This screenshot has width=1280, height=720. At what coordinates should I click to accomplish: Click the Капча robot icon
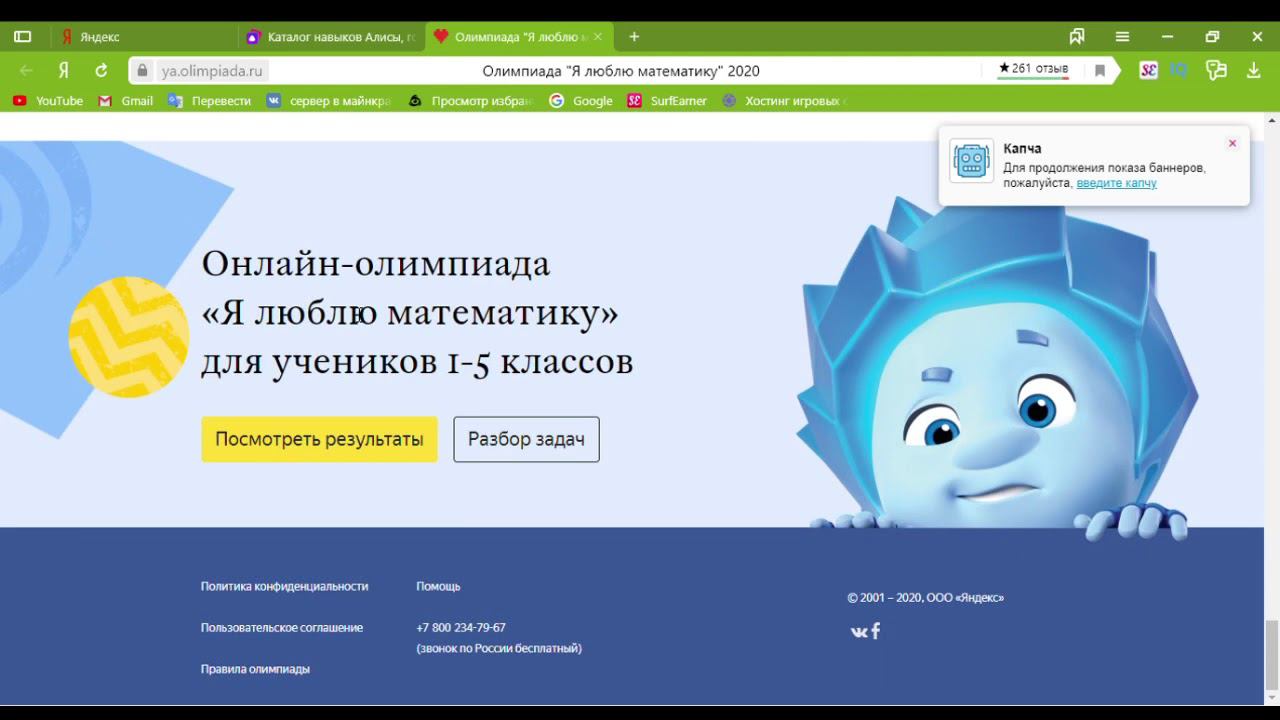click(971, 161)
